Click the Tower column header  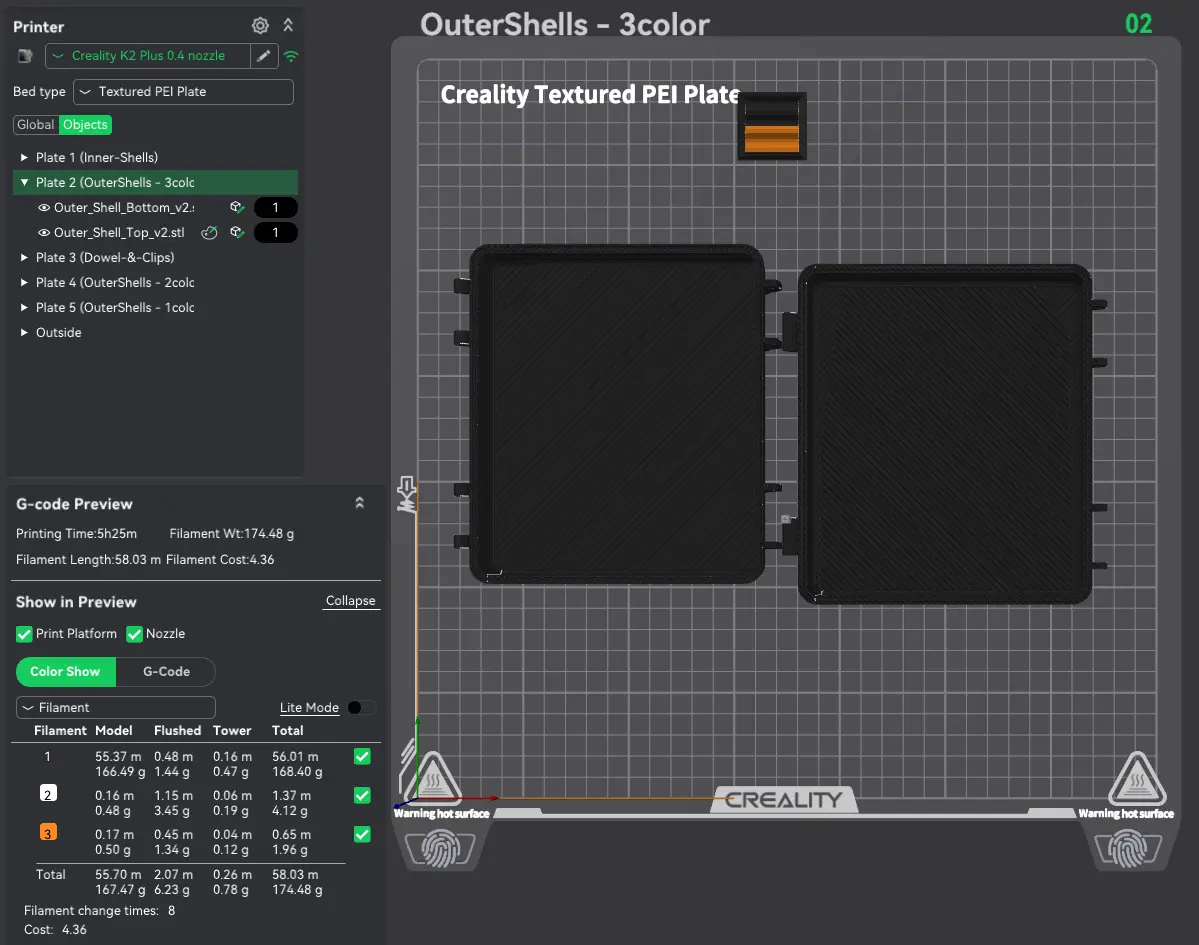click(232, 731)
